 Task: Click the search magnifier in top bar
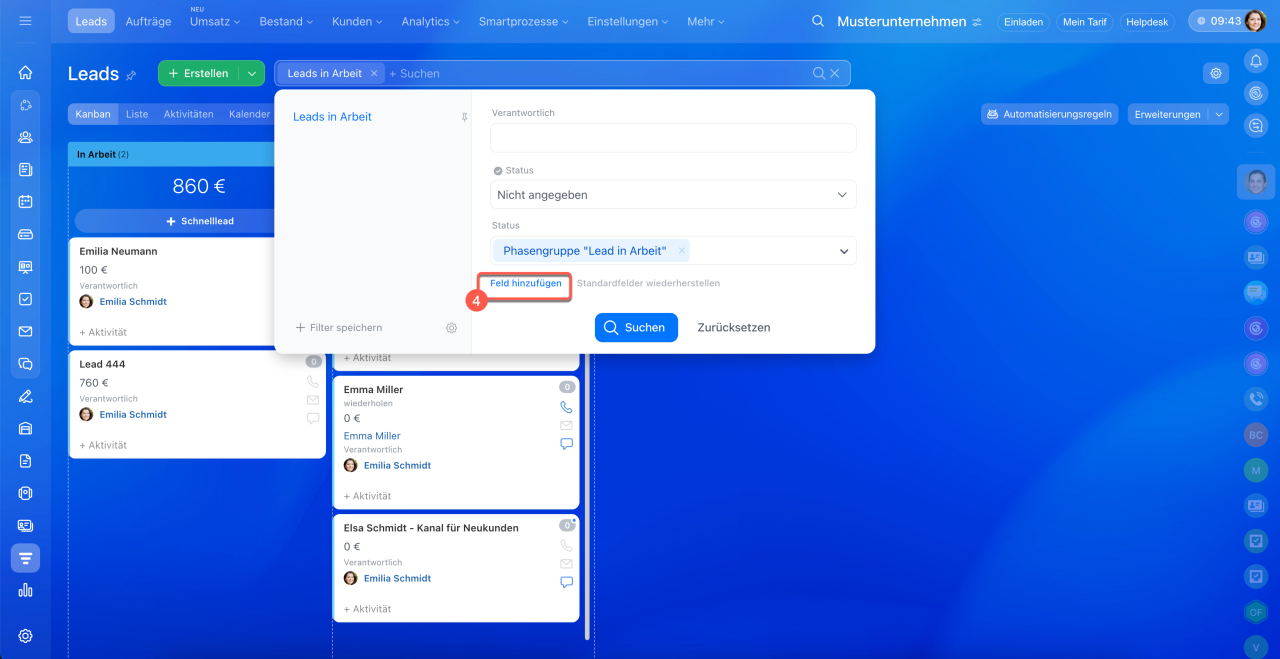(x=818, y=21)
